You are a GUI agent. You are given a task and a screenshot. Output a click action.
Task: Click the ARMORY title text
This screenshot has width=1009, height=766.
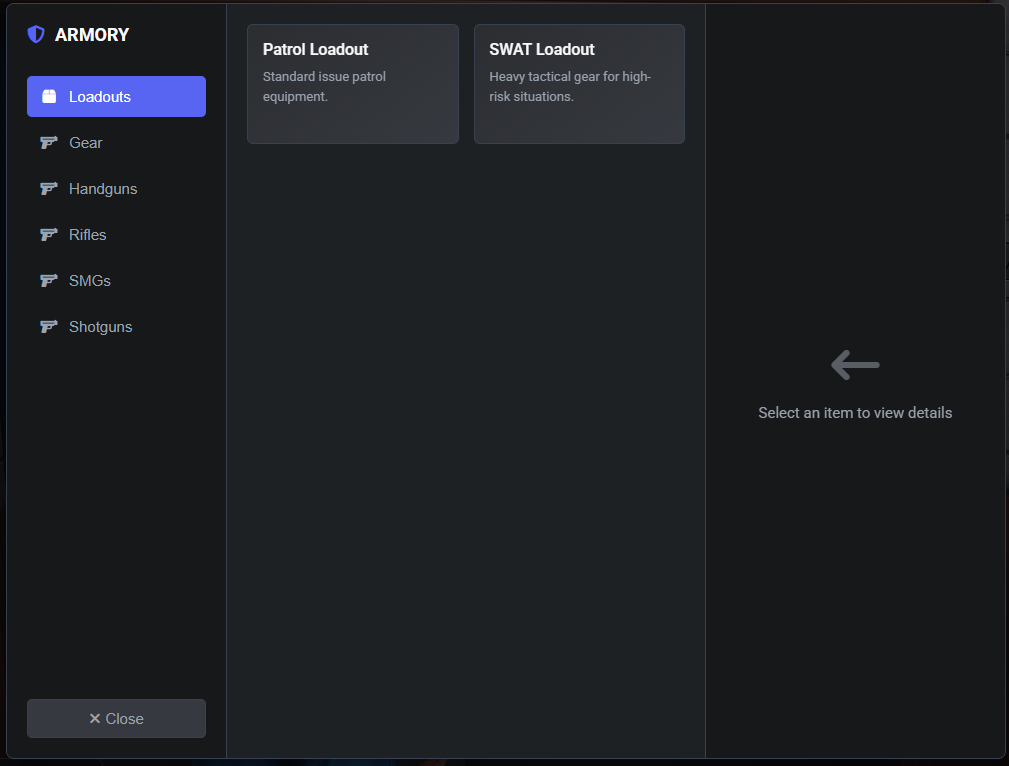(x=92, y=35)
